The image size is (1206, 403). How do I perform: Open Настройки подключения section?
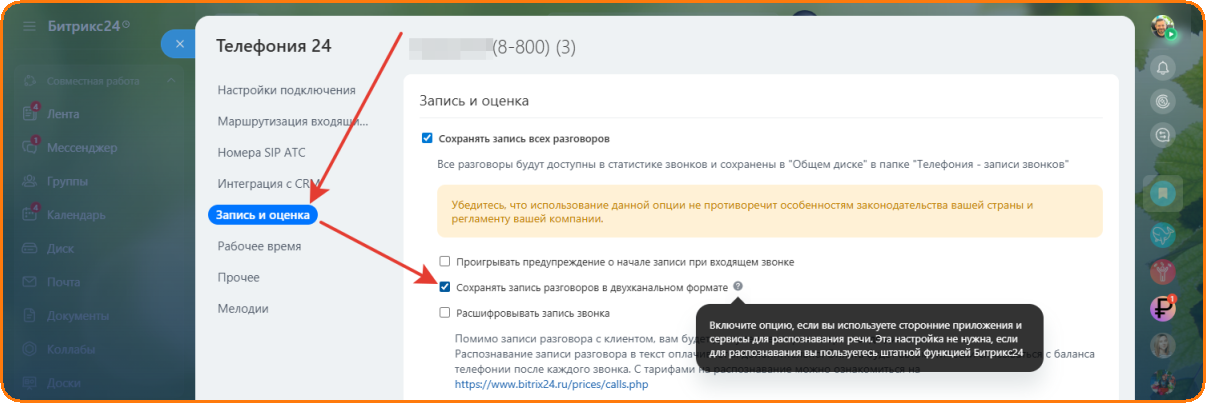click(286, 90)
